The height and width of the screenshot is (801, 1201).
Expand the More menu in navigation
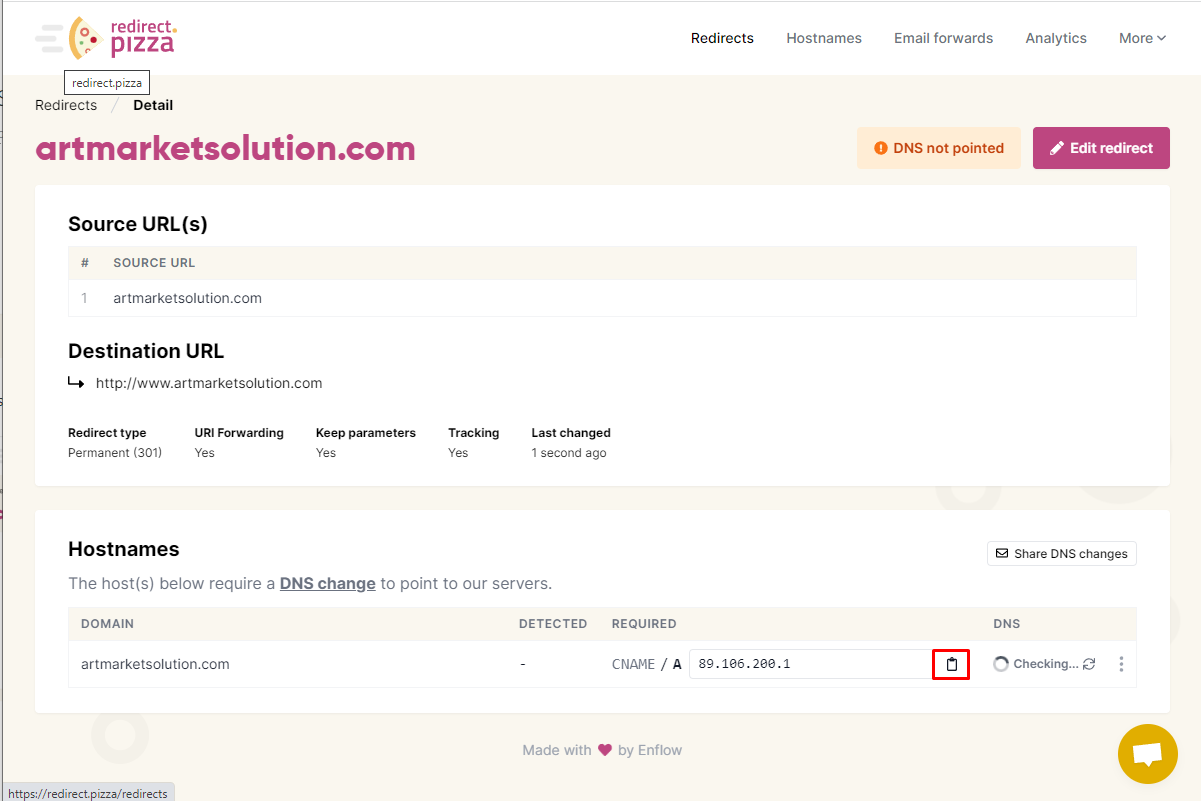[x=1142, y=38]
